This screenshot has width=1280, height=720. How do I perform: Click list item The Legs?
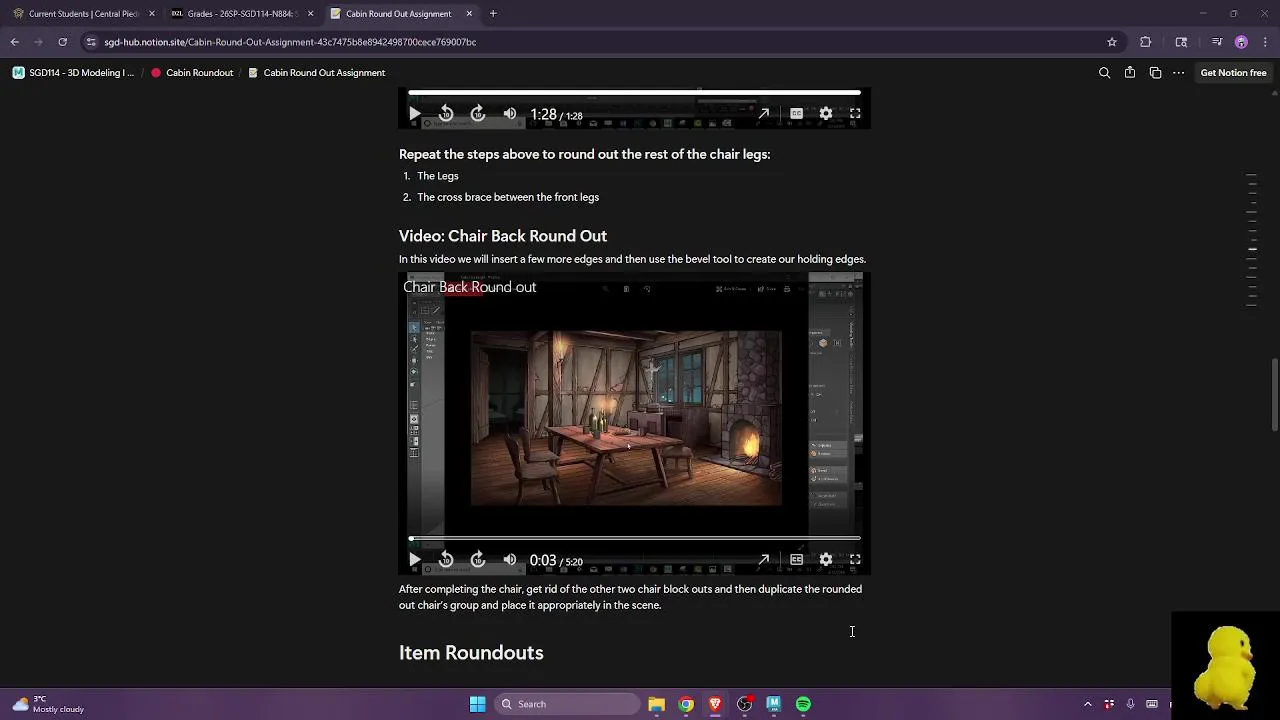coord(438,176)
